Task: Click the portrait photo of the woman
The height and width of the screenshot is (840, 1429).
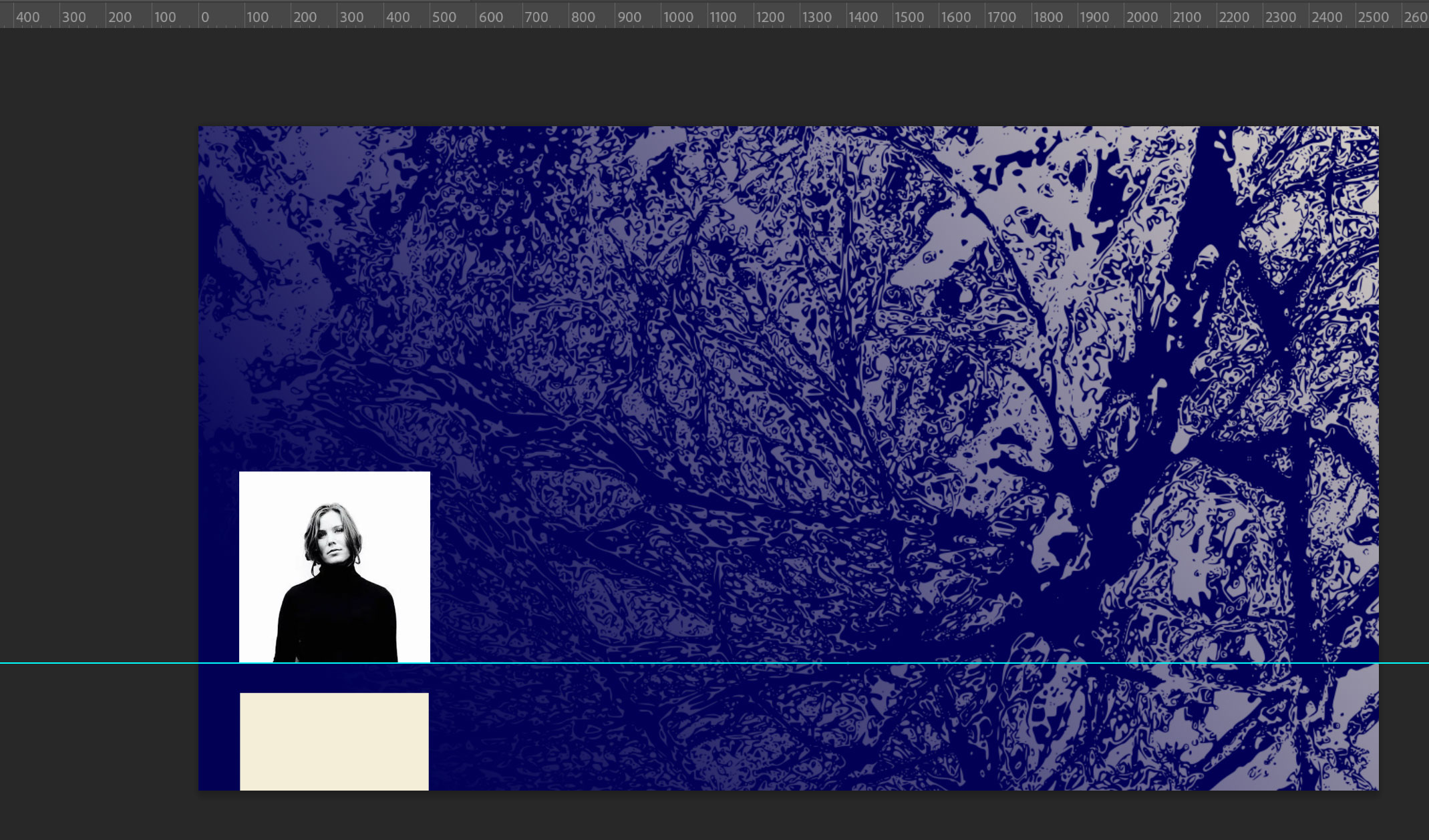Action: click(x=334, y=568)
